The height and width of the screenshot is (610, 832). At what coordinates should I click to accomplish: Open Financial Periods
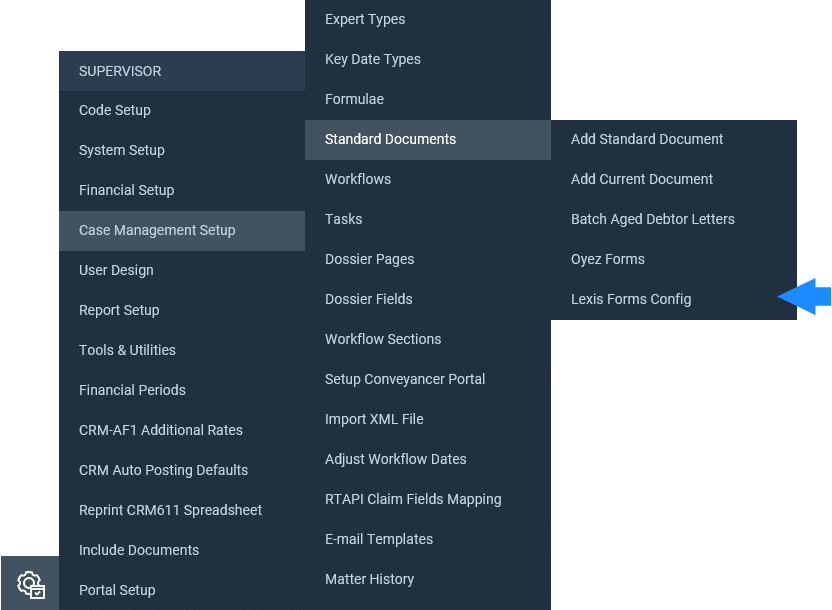(182, 390)
